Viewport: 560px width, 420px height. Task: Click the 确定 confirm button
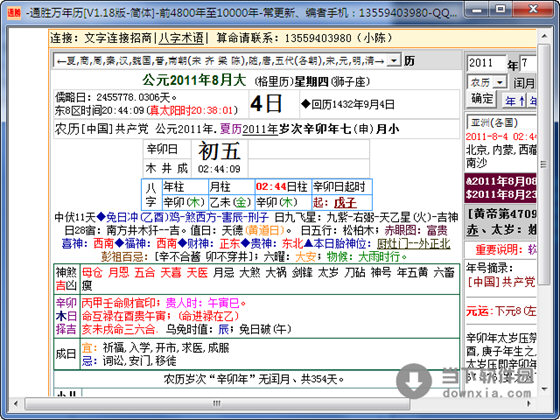[x=482, y=99]
